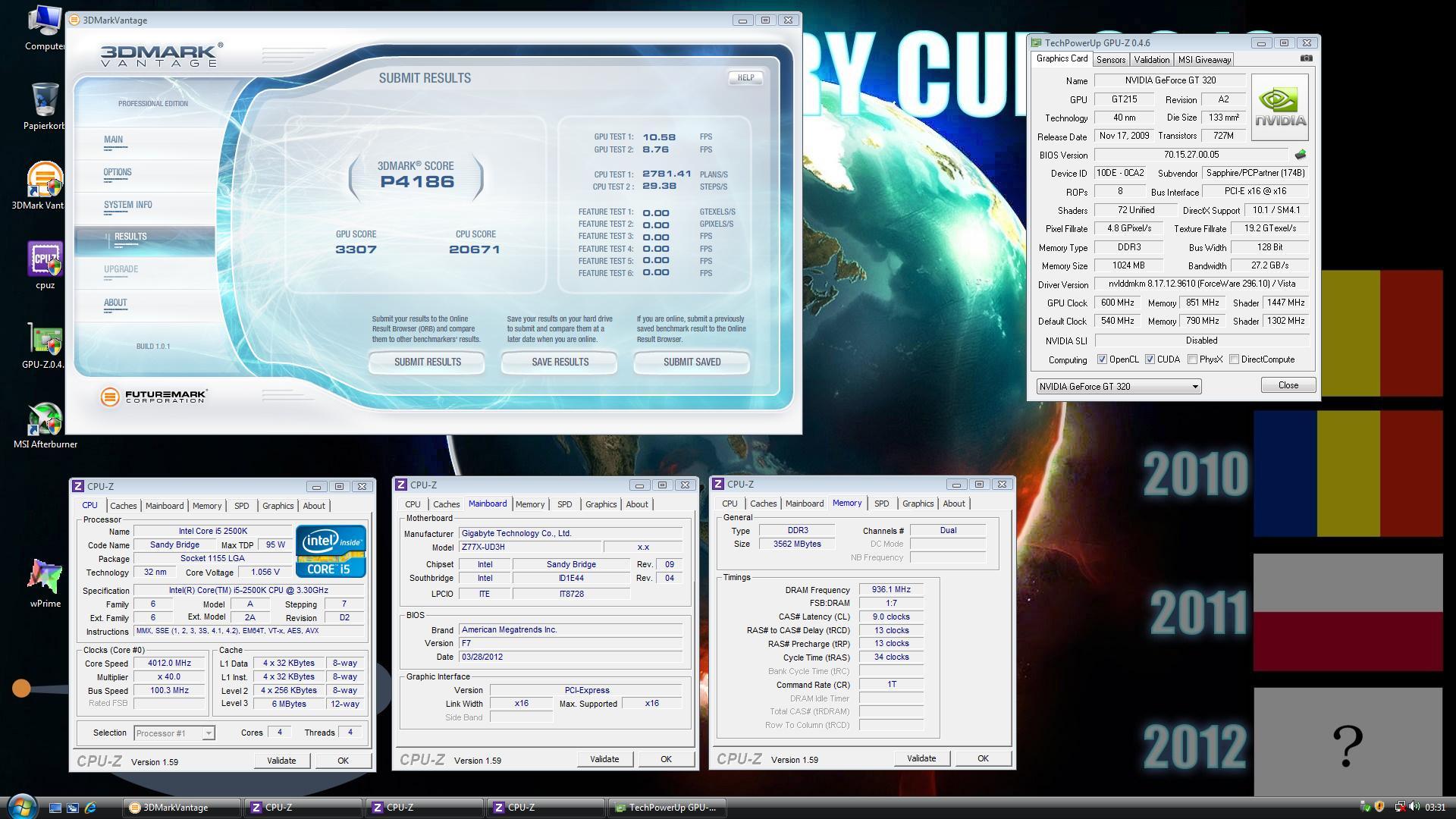Click the NVIDIA logo in GPU-Z
The image size is (1456, 819).
point(1280,107)
